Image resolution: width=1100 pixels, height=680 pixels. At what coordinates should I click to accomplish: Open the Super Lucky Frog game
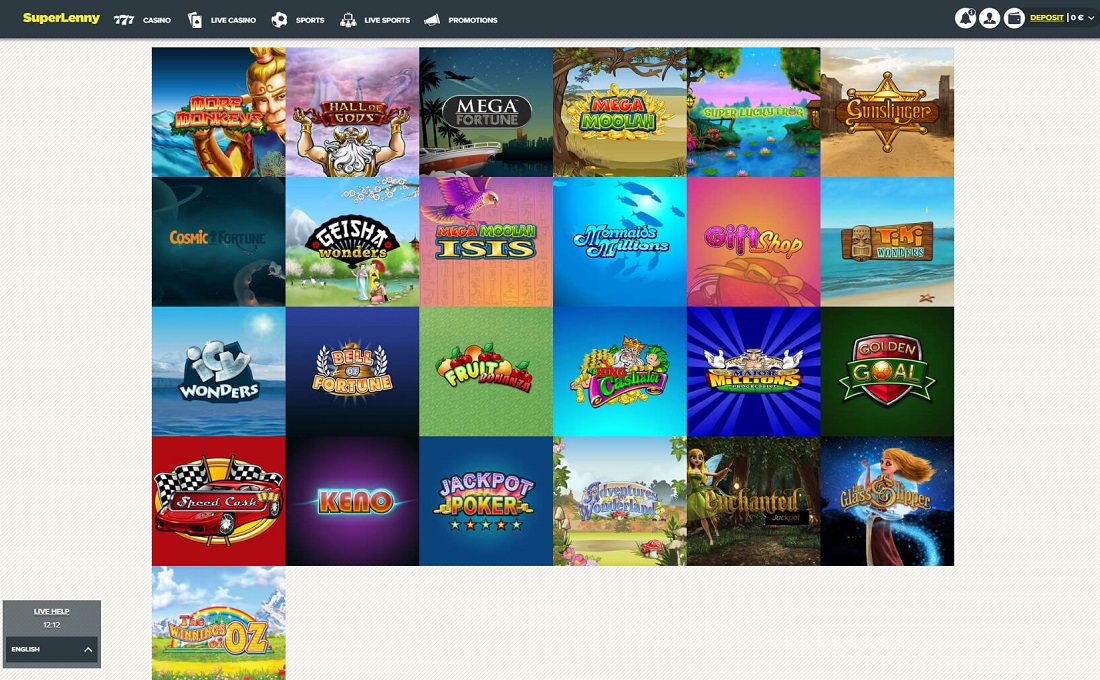tap(753, 112)
